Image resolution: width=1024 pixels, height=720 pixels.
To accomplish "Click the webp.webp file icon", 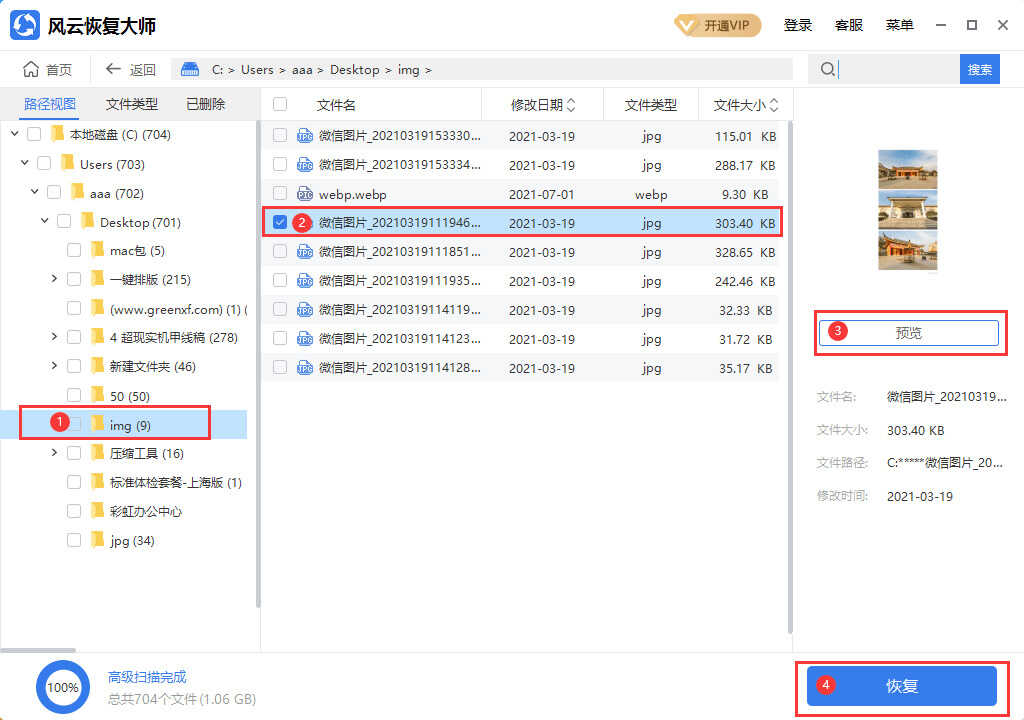I will coord(305,194).
